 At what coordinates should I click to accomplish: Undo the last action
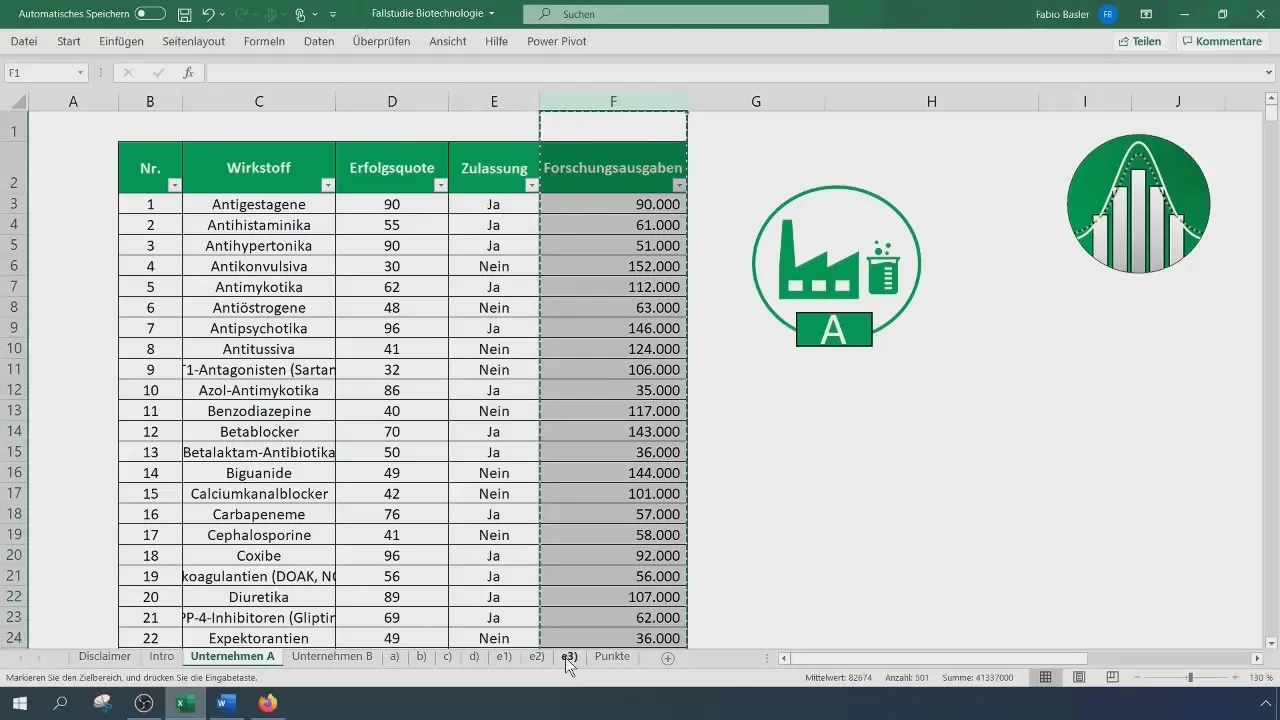click(x=208, y=14)
